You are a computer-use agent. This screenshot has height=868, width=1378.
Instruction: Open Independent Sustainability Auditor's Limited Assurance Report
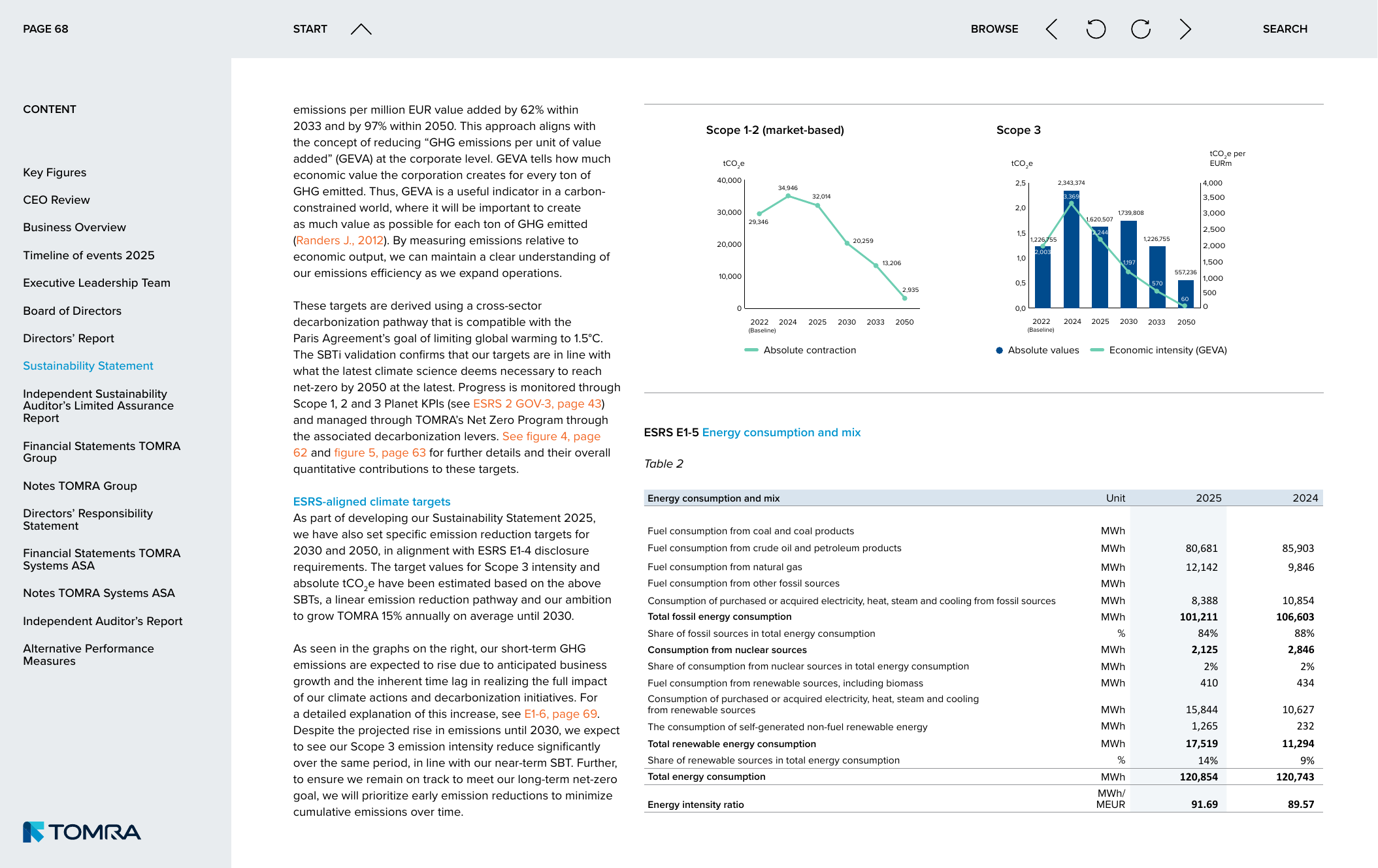tap(98, 406)
